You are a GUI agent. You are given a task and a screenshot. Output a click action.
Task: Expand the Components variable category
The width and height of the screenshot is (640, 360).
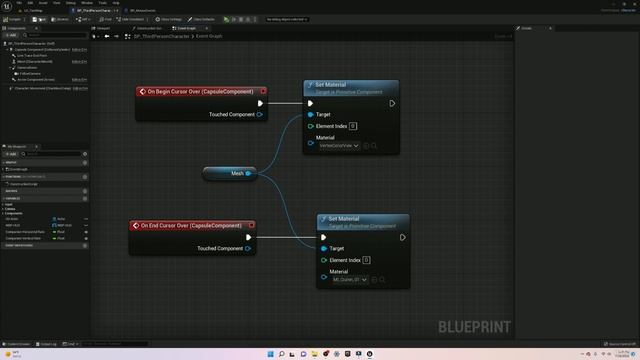tap(3, 213)
